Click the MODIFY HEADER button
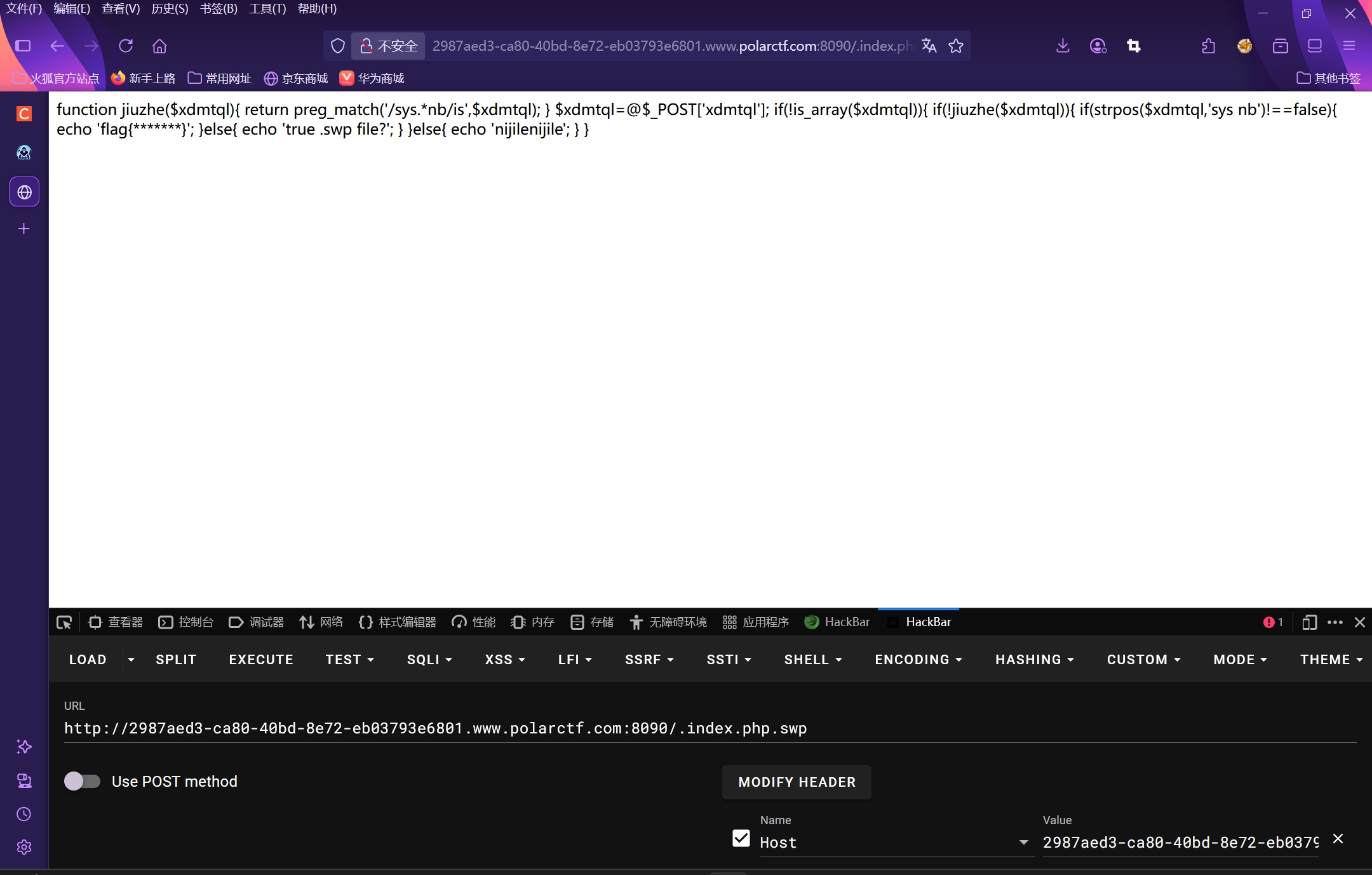Screen dimensions: 1372x875 (x=797, y=782)
